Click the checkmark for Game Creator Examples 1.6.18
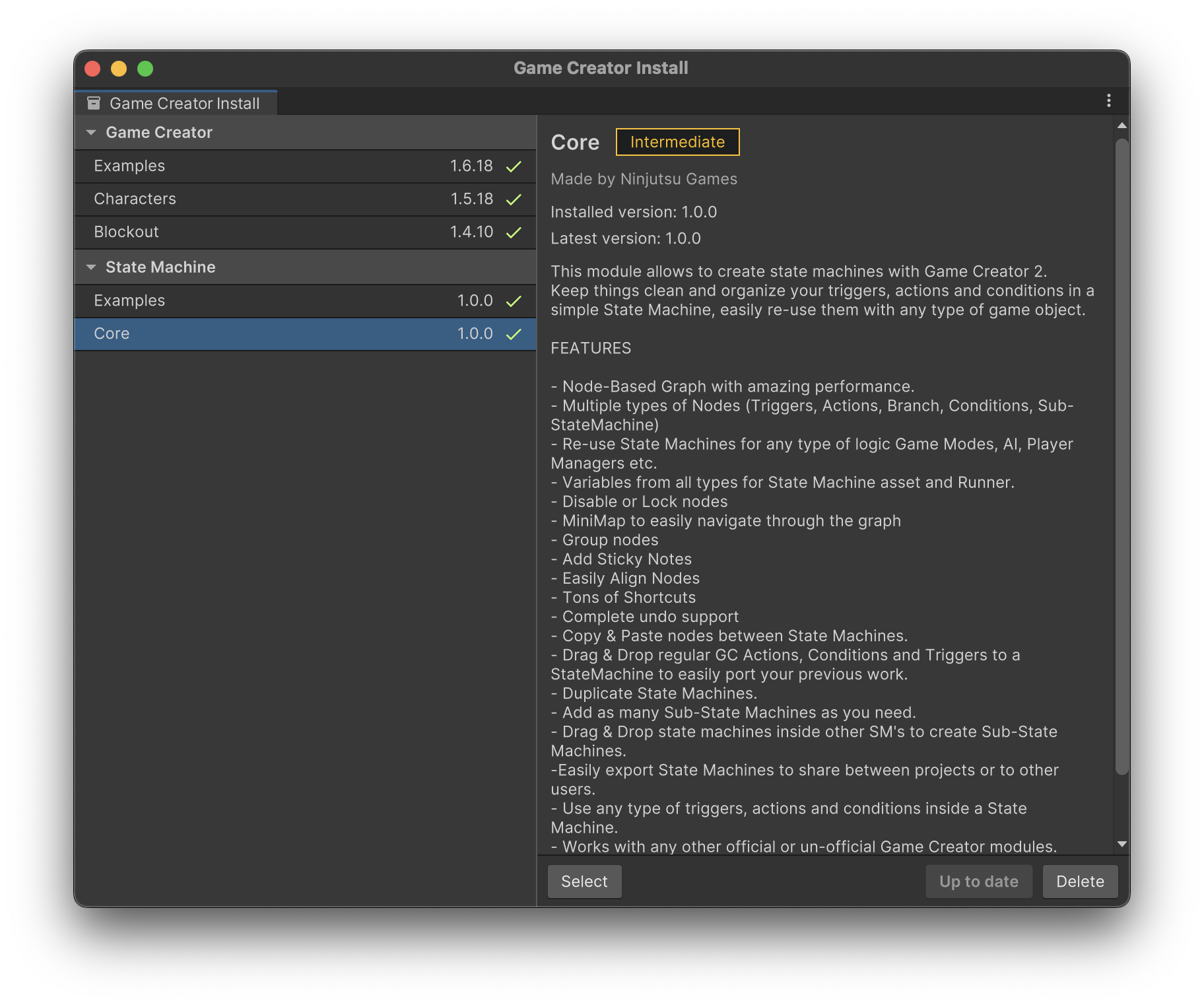Screen dimensions: 1204x1005 point(514,166)
